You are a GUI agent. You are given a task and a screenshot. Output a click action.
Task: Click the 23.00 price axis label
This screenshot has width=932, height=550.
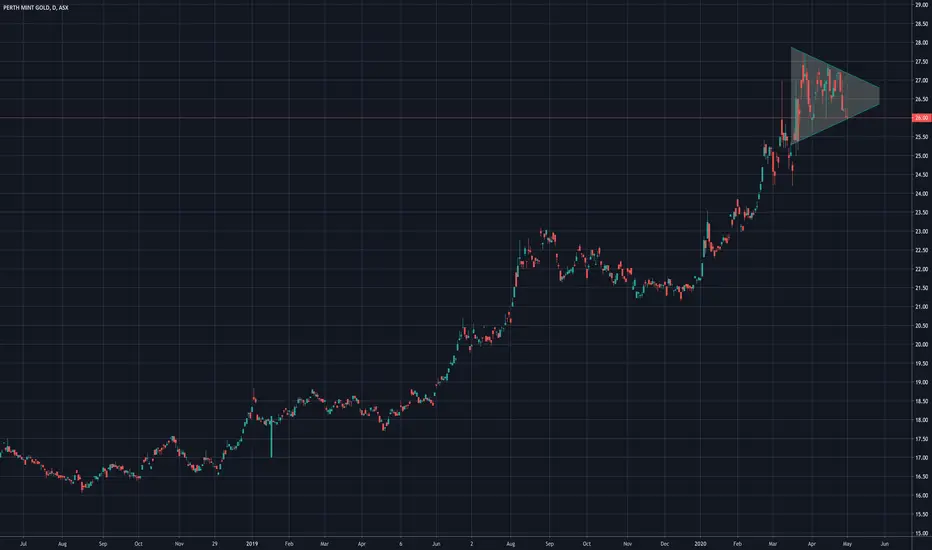pos(921,231)
